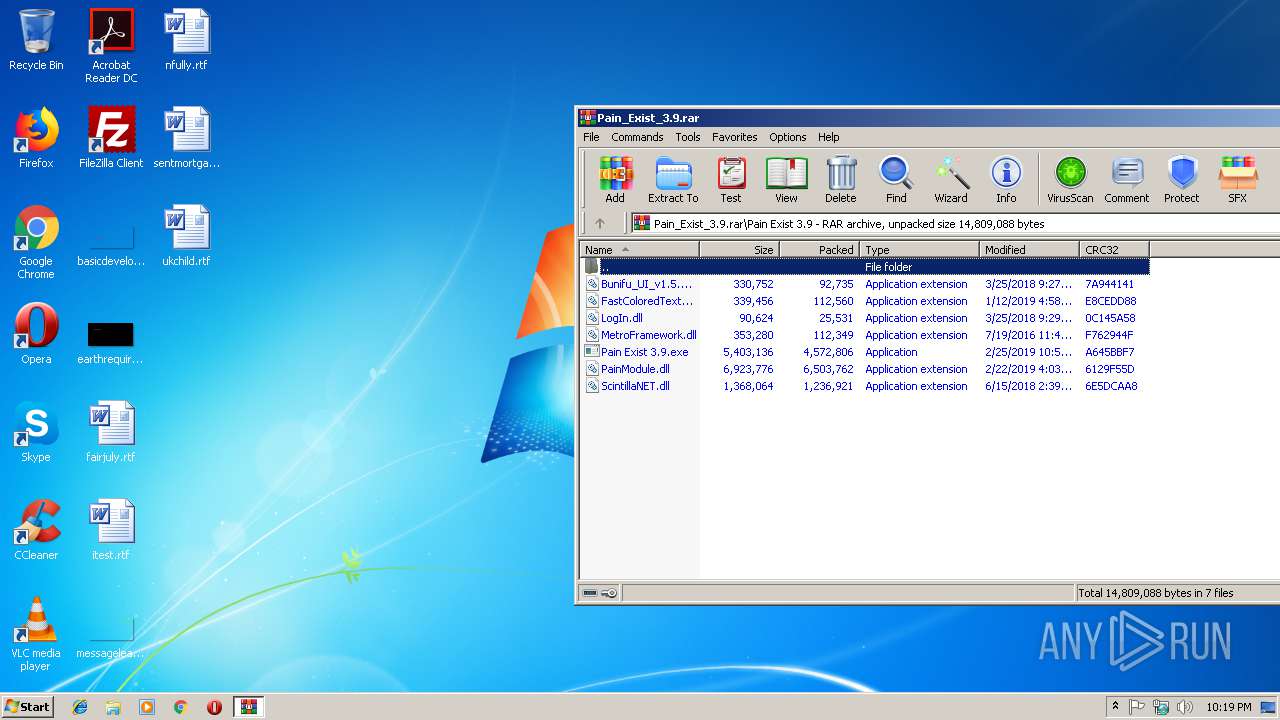Open the Find magnifier tool
This screenshot has height=720, width=1280.
(x=896, y=180)
